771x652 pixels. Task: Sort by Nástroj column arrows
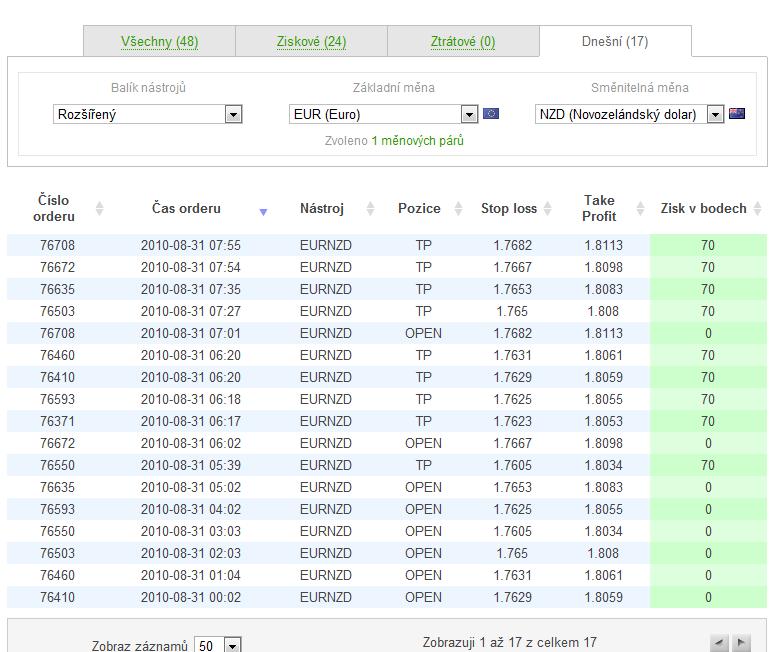(371, 208)
